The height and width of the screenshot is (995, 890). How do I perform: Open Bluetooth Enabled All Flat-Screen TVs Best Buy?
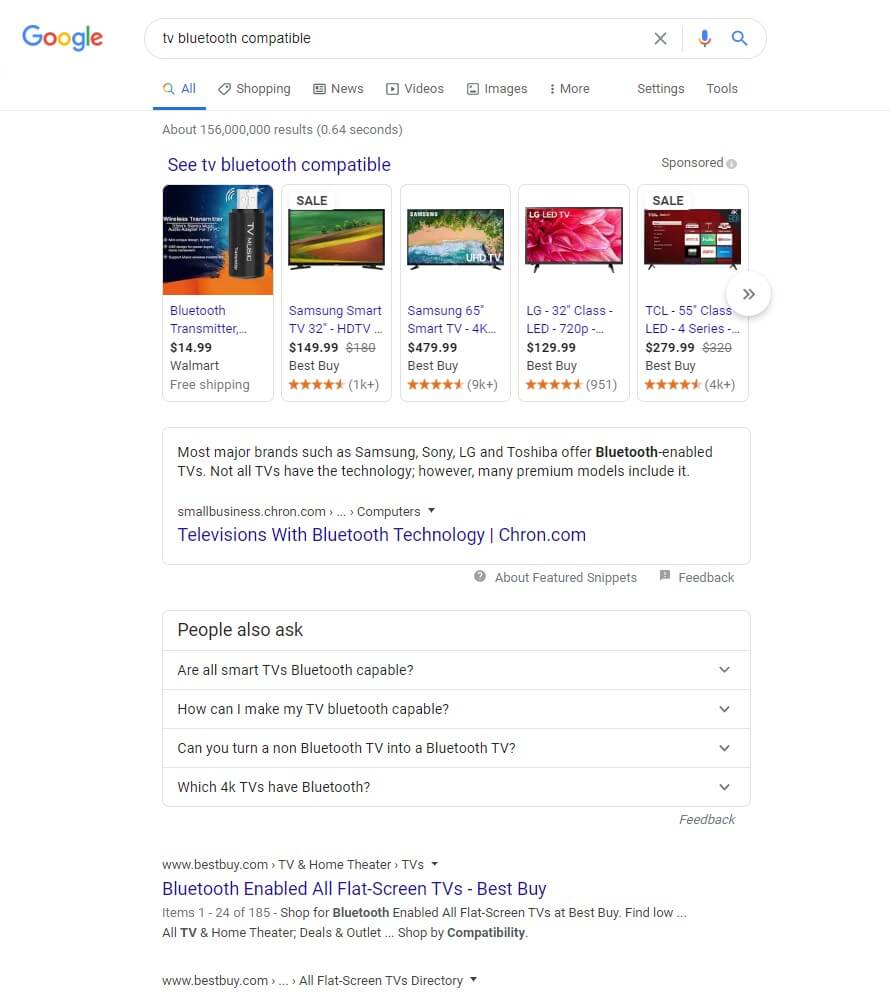coord(354,889)
